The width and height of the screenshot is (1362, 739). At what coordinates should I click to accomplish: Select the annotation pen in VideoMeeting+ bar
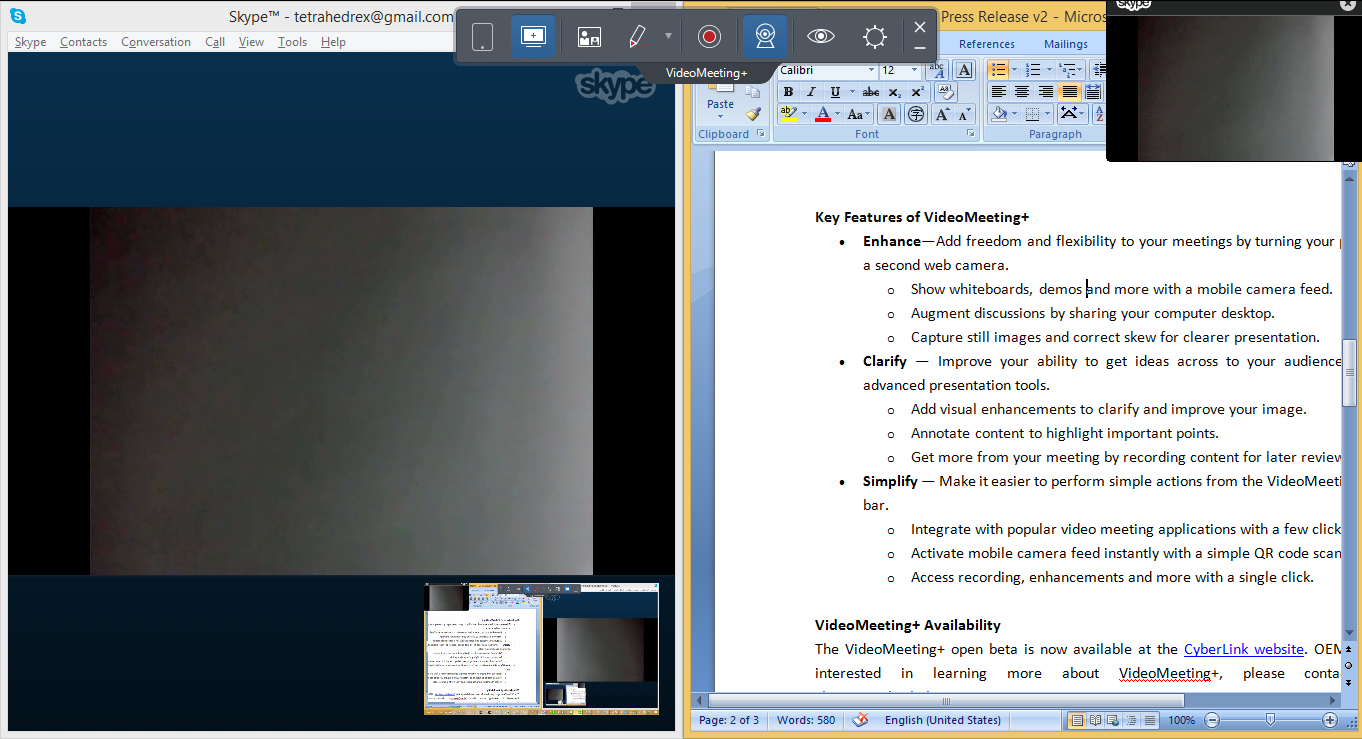637,37
